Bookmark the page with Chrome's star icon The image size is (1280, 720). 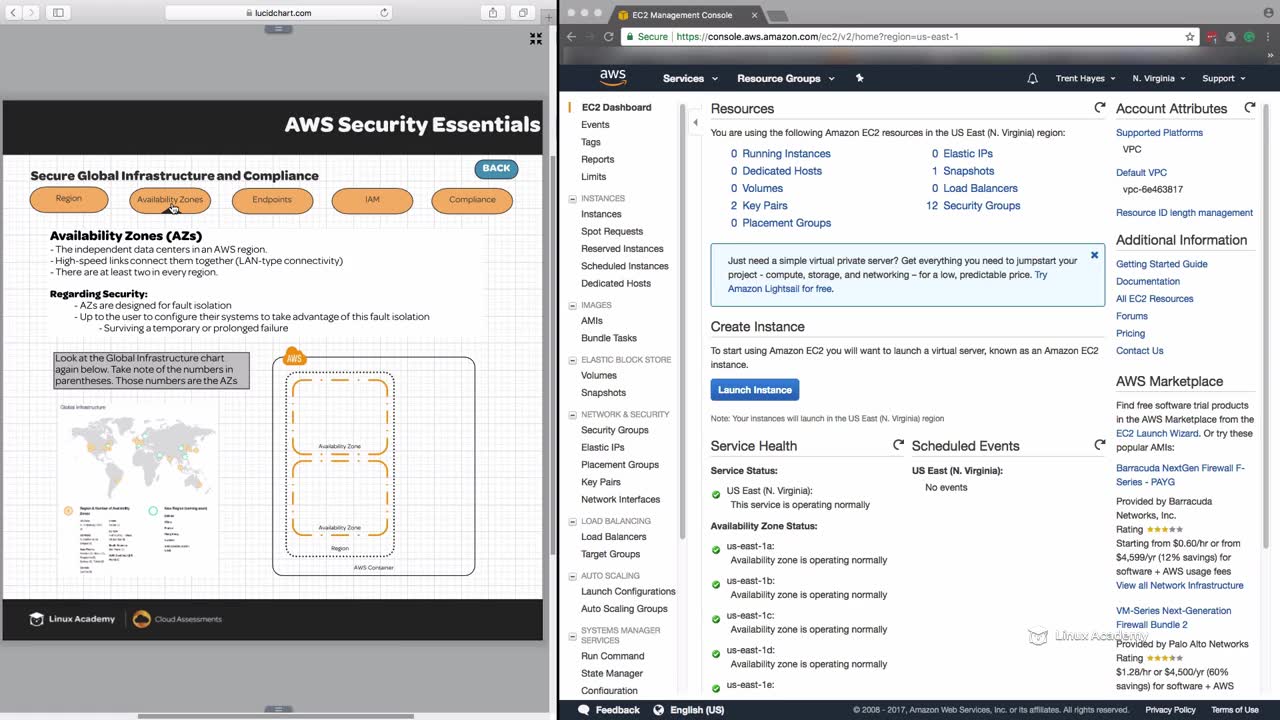tap(1190, 37)
